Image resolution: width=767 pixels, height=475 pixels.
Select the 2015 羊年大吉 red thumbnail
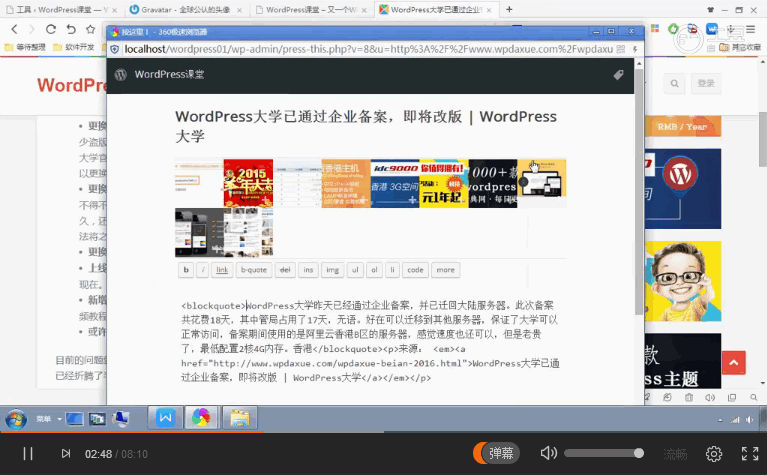pos(248,183)
